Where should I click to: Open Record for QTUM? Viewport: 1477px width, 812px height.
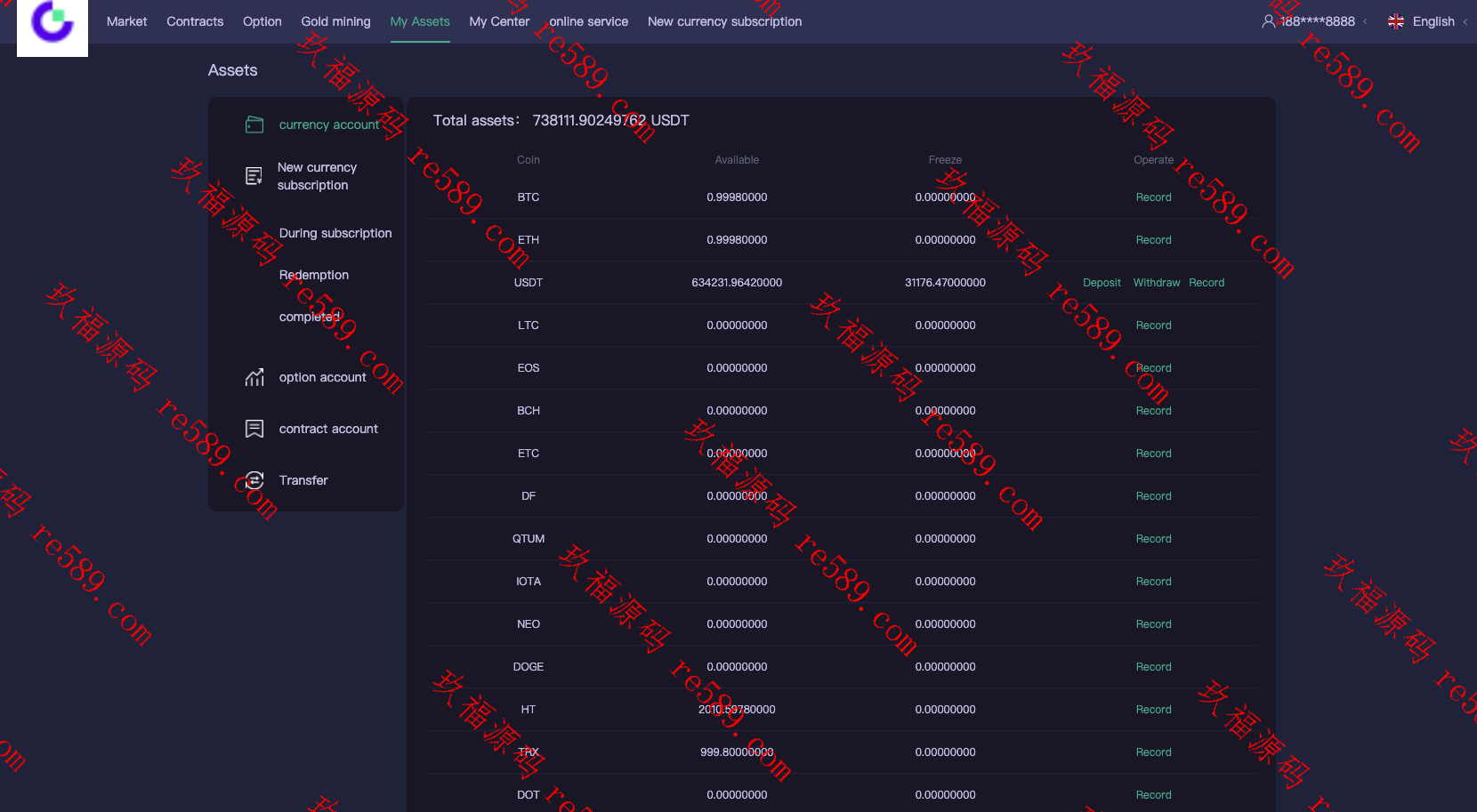coord(1153,539)
